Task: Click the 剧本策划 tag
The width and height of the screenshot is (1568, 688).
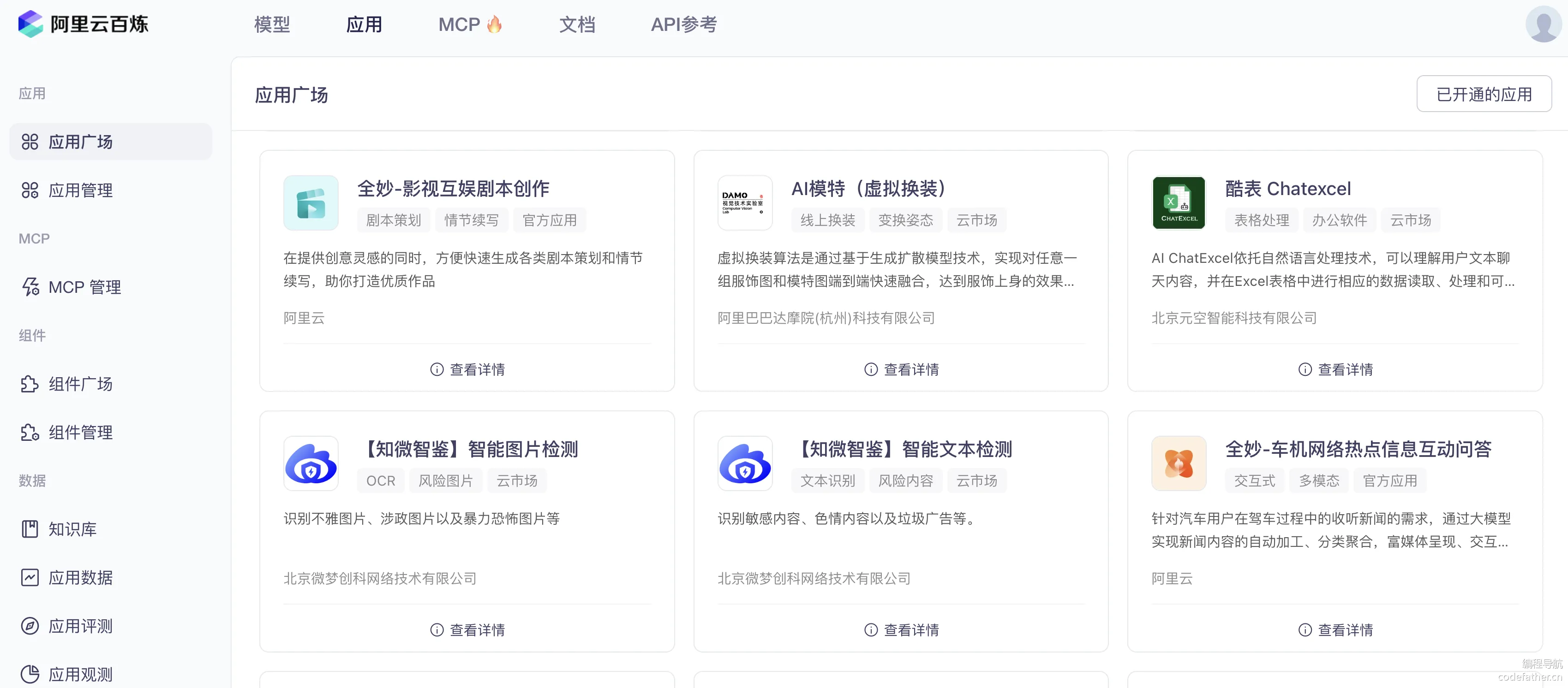Action: point(393,220)
